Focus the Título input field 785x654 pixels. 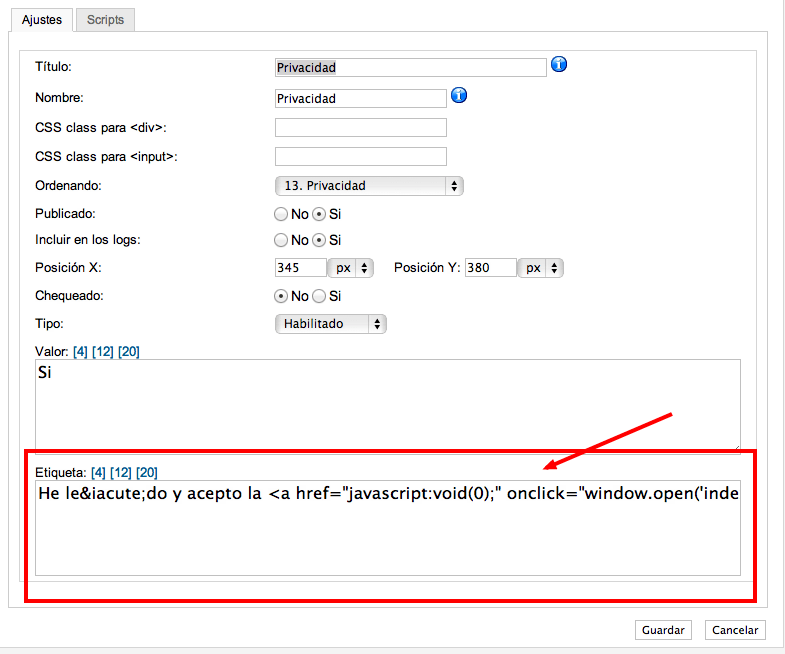pos(411,68)
